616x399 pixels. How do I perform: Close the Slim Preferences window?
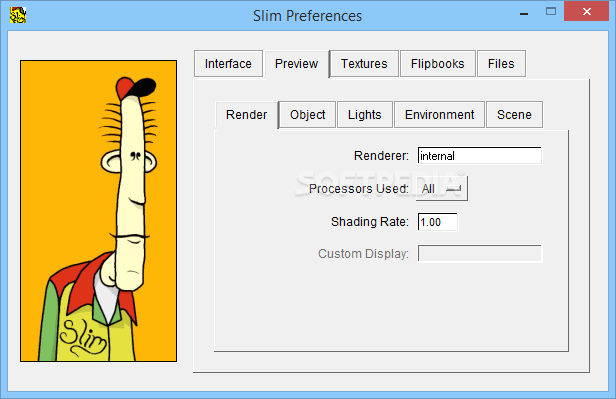[587, 11]
